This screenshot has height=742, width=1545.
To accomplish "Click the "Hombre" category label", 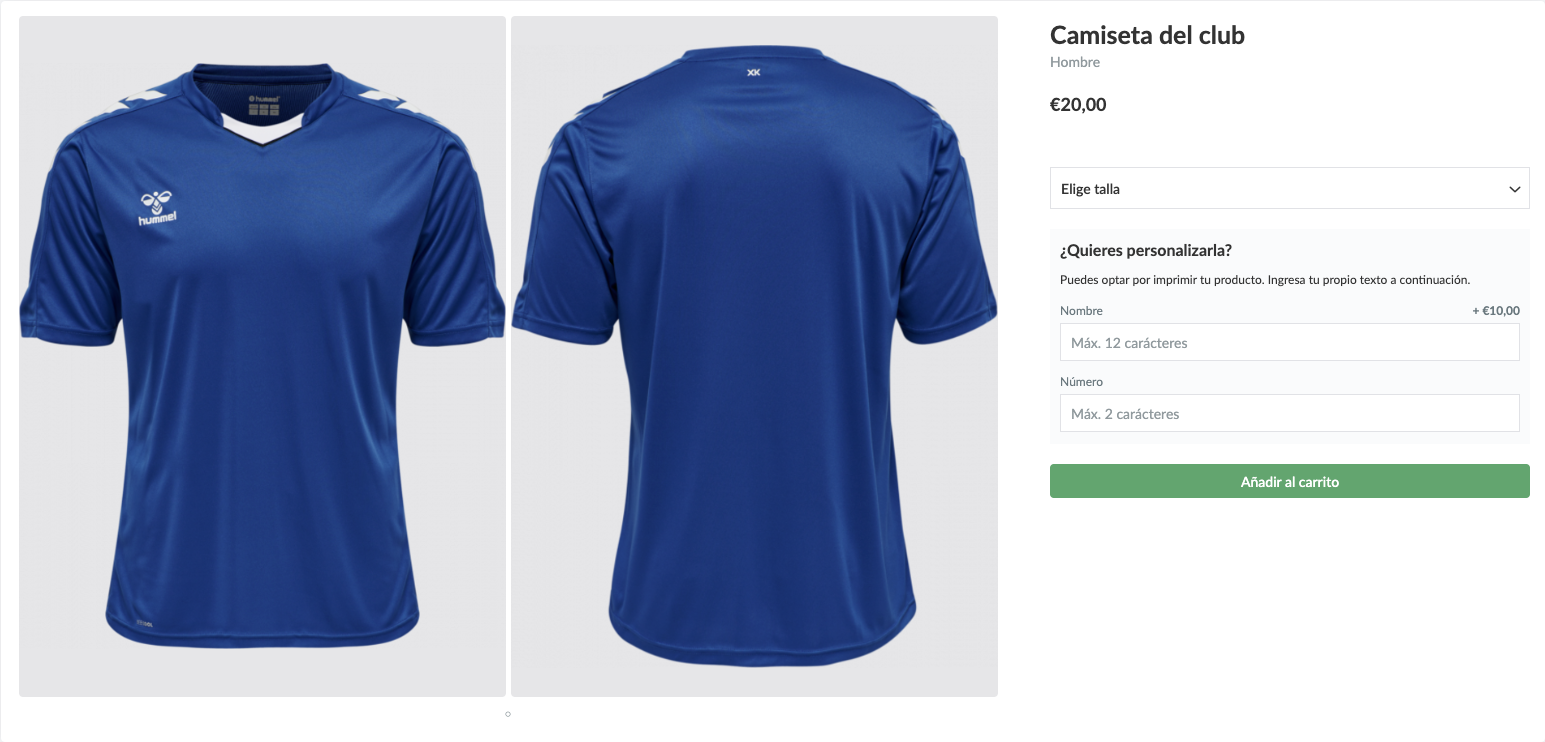I will pos(1075,62).
